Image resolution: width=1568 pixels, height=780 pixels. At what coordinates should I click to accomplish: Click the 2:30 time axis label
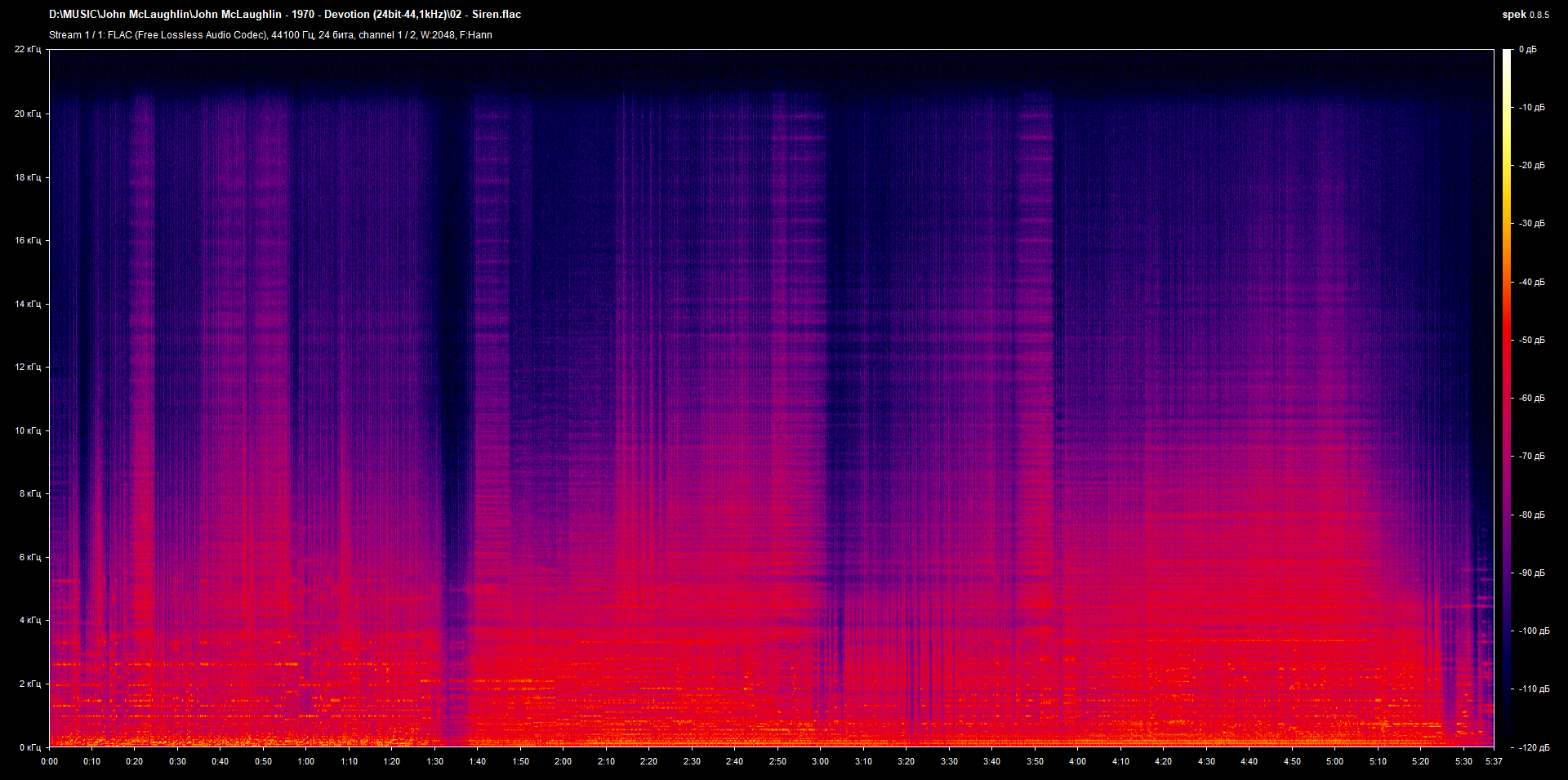(x=692, y=761)
